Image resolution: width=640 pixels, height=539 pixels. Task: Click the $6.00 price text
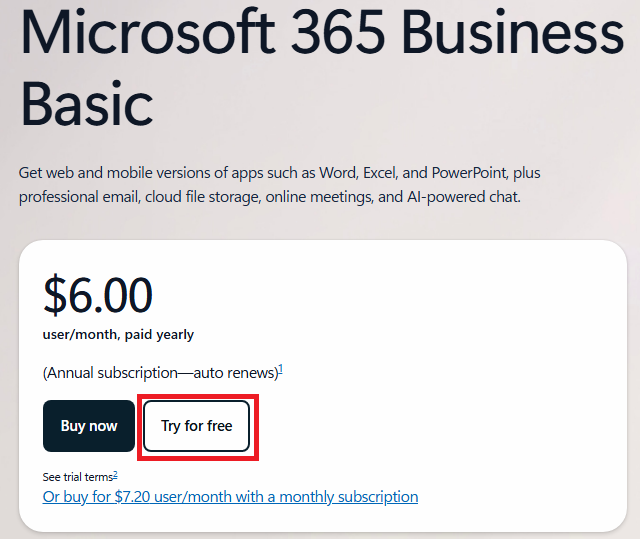(98, 295)
